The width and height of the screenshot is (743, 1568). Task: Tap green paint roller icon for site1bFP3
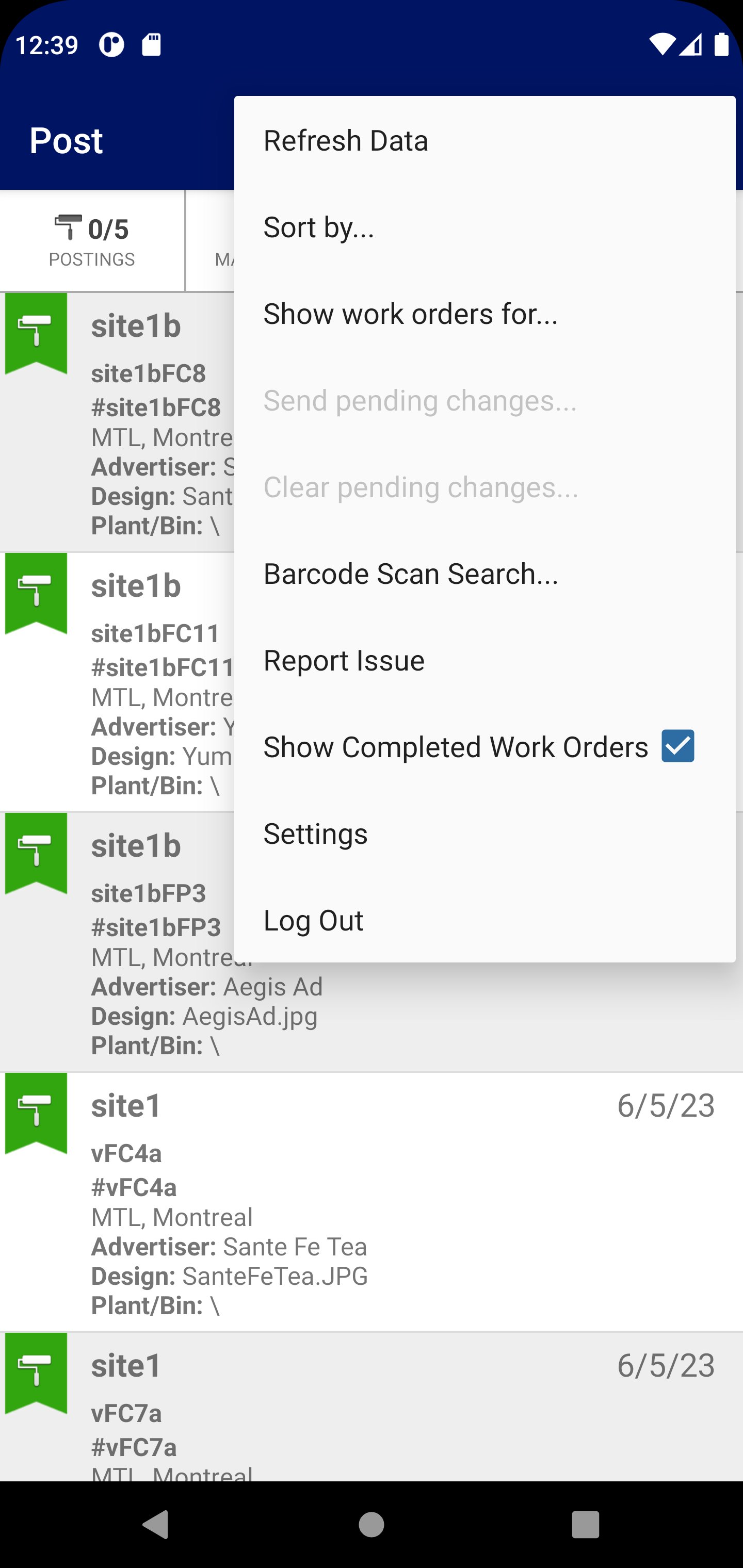tap(36, 852)
